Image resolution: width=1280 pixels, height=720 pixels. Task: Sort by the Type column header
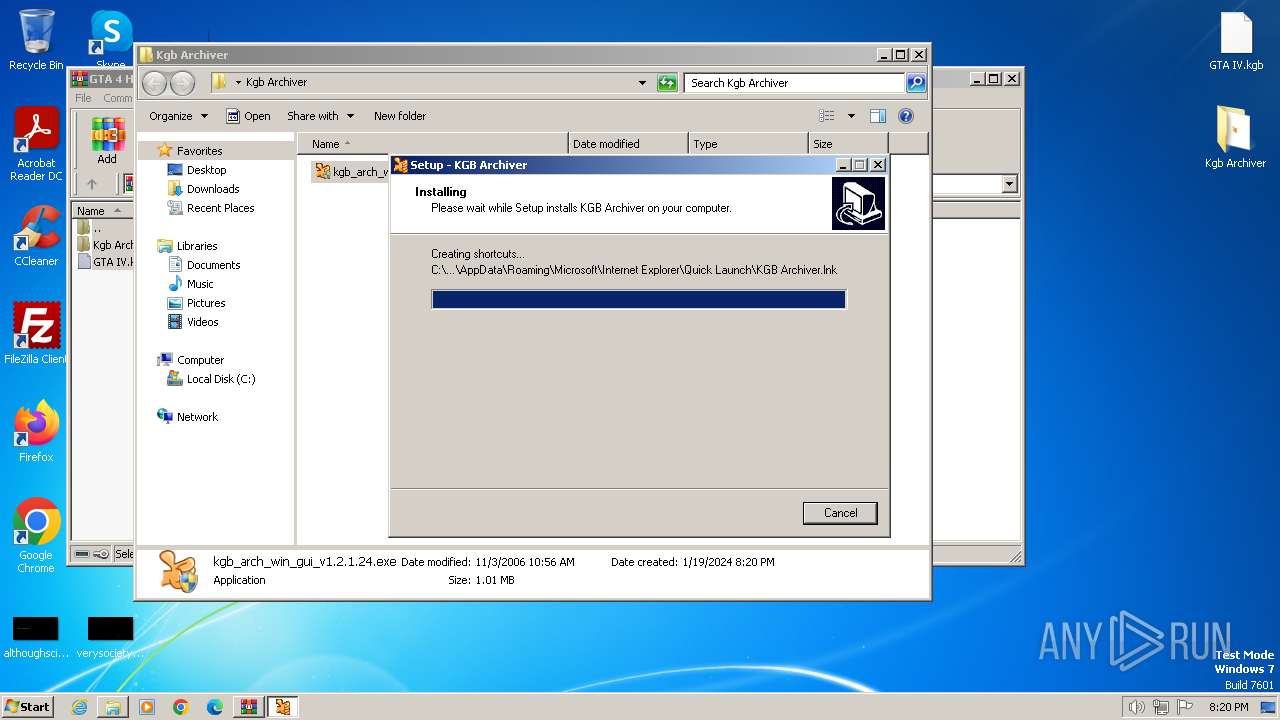(748, 144)
